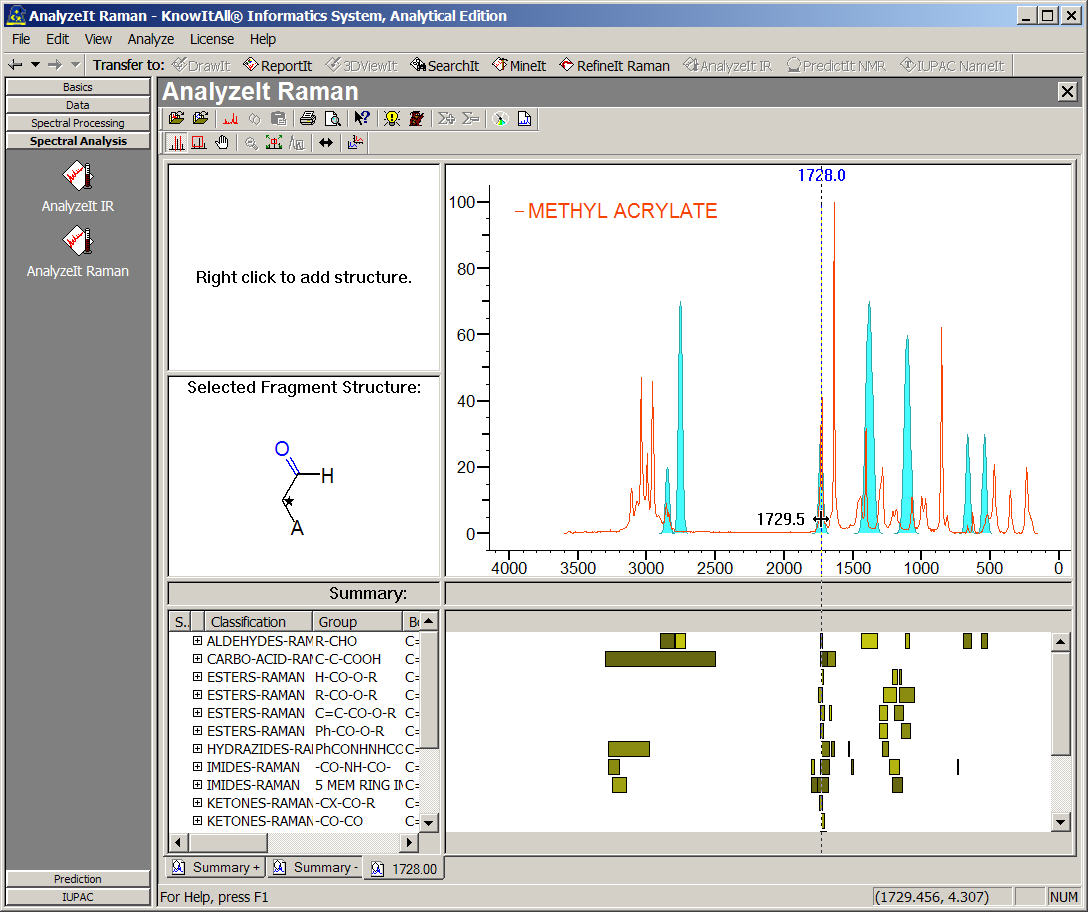This screenshot has height=912, width=1088.
Task: Click the red spectrum peaks toolbar icon
Action: pyautogui.click(x=230, y=119)
